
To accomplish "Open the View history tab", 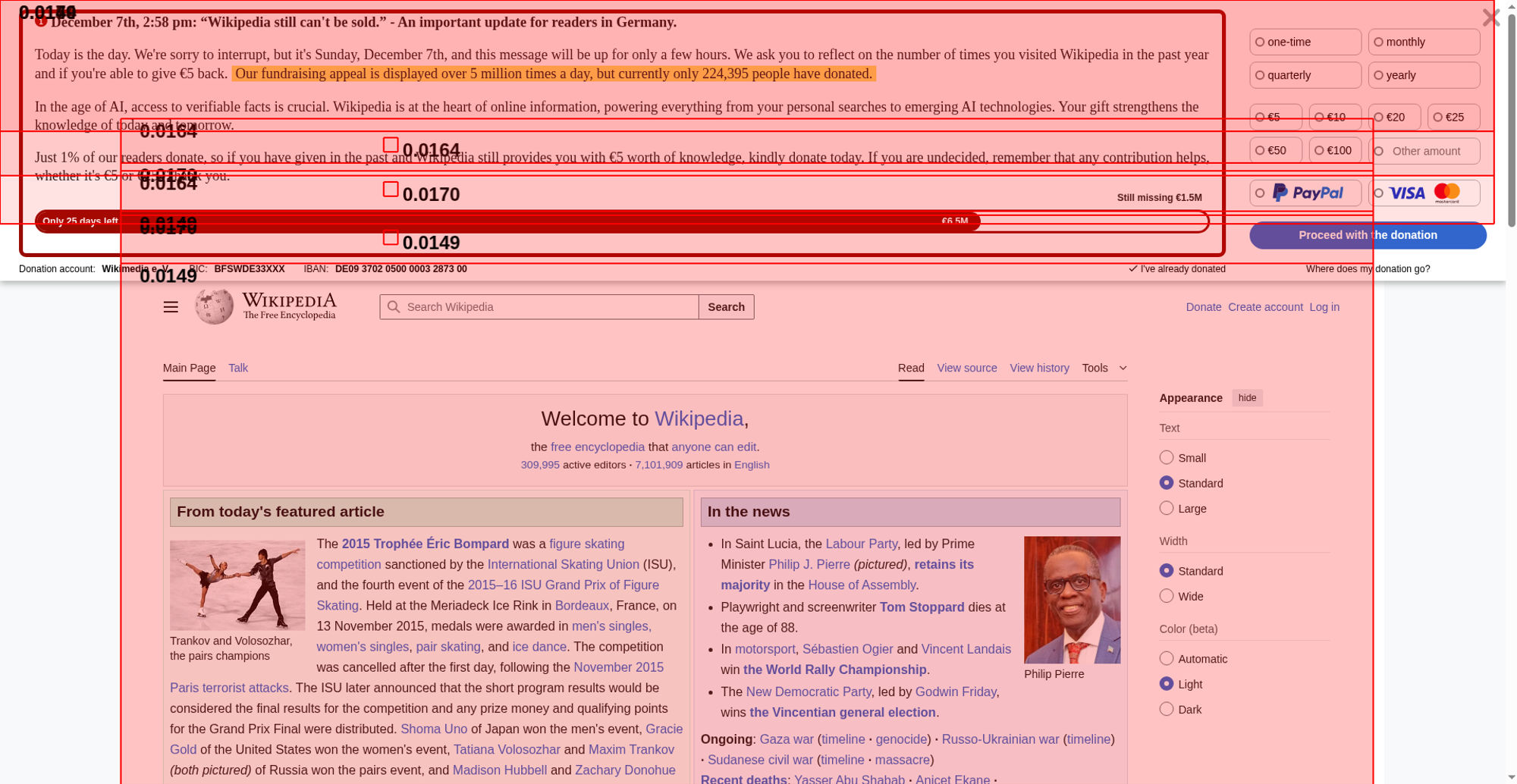I will point(1039,368).
